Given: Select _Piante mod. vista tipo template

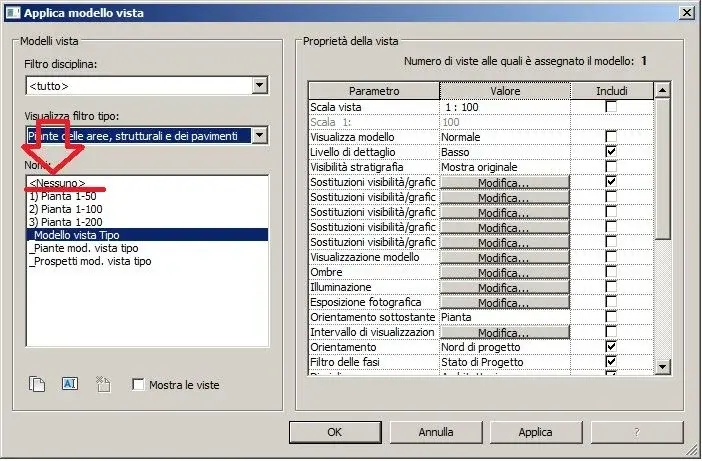Looking at the screenshot, I should pyautogui.click(x=147, y=248).
